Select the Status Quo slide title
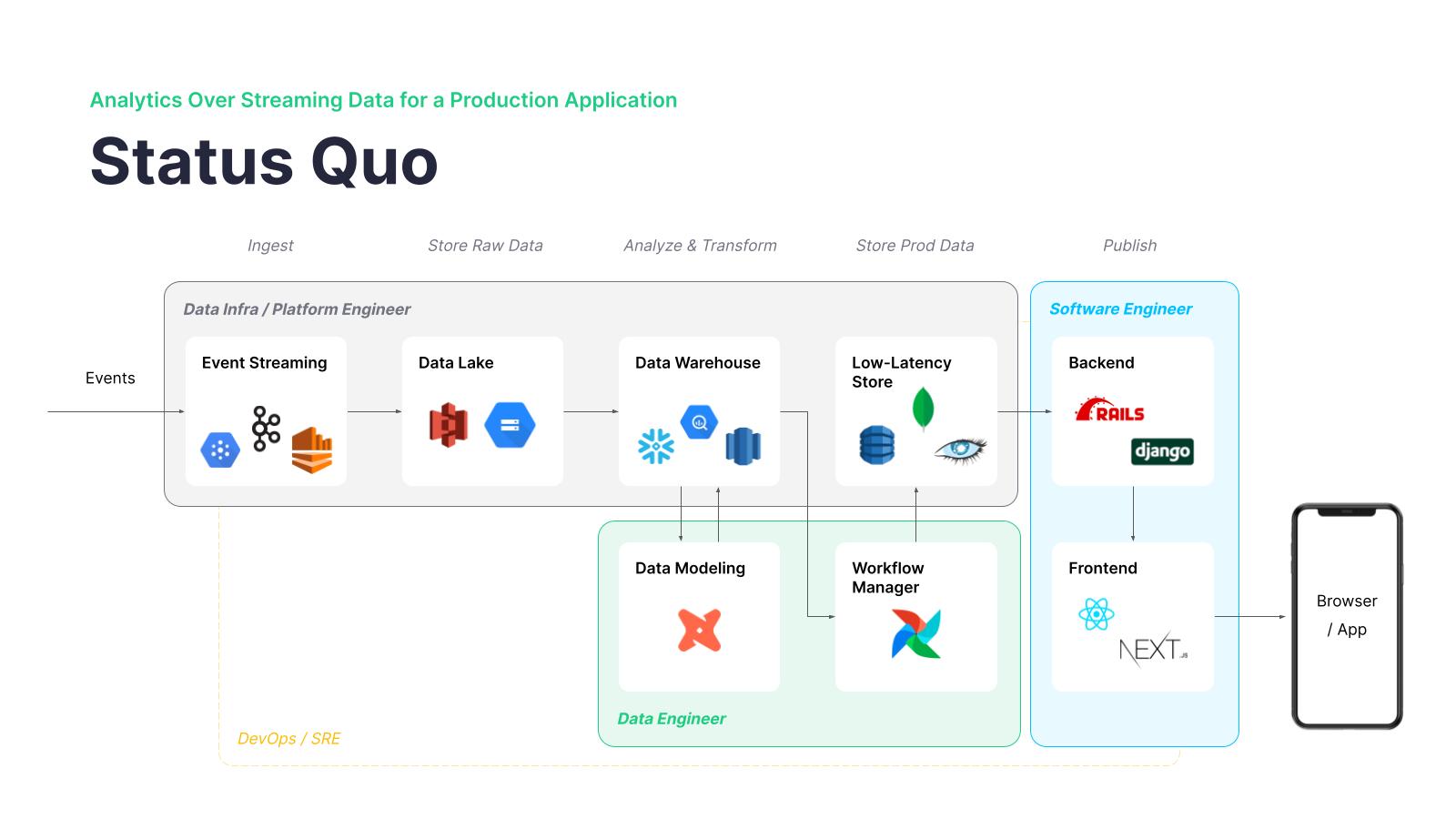 pos(264,161)
